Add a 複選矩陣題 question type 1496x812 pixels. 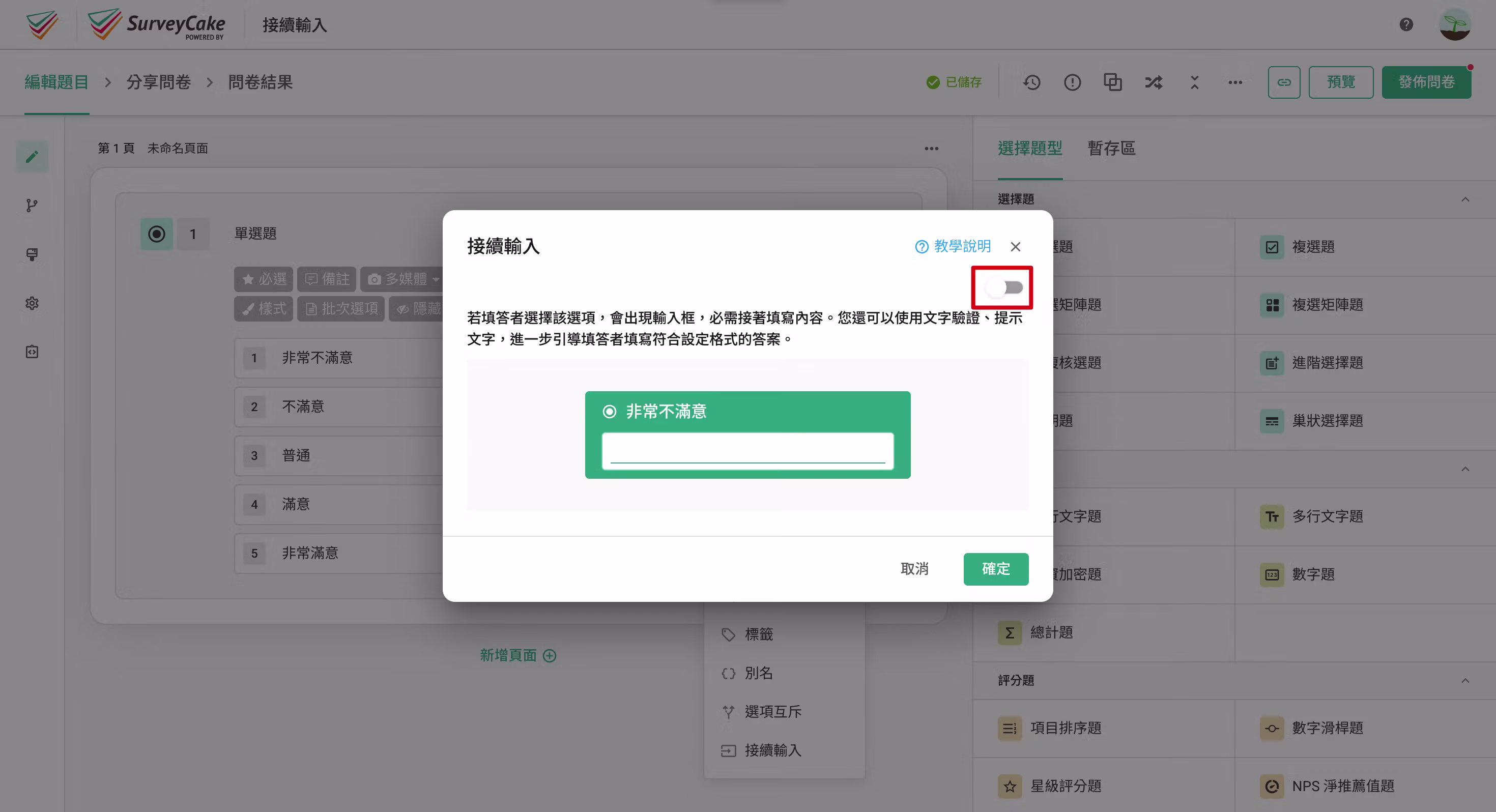(1365, 305)
